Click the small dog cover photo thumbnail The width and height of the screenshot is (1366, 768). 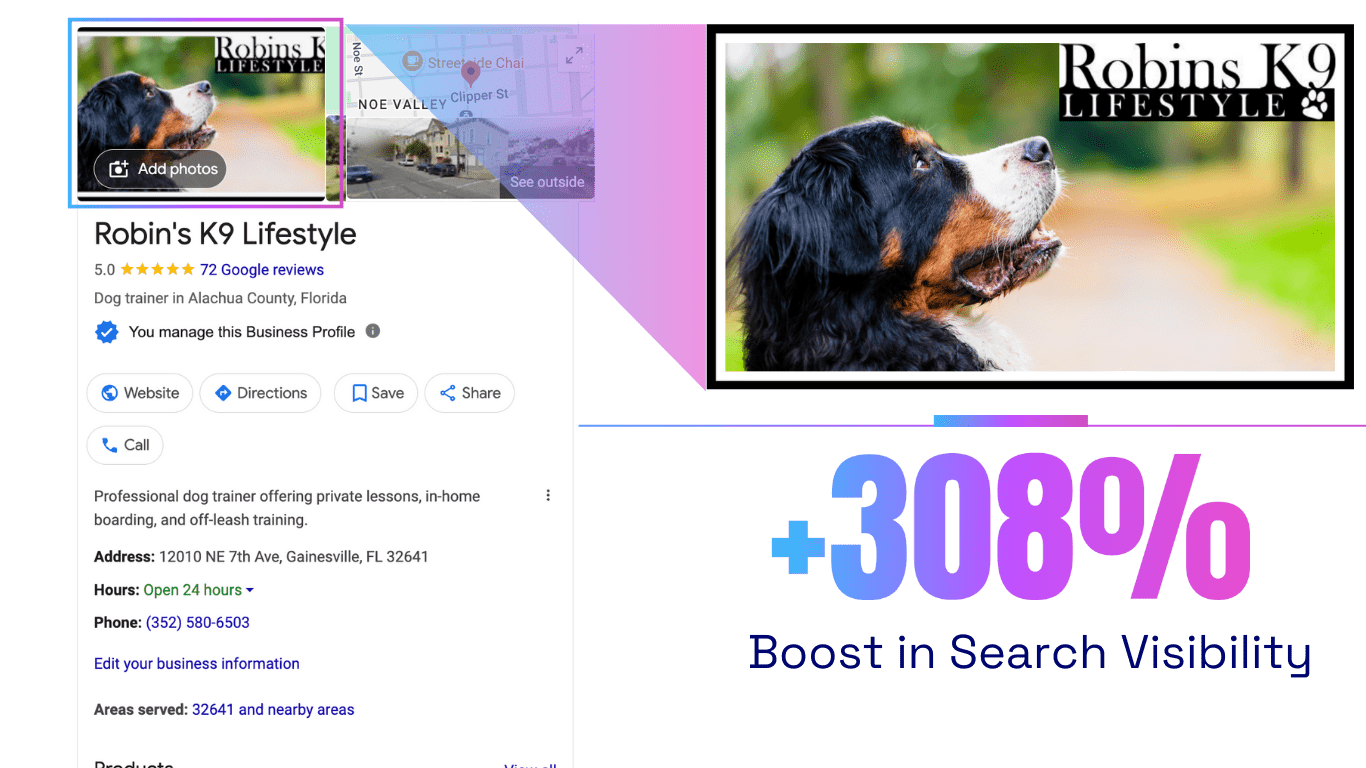(201, 113)
